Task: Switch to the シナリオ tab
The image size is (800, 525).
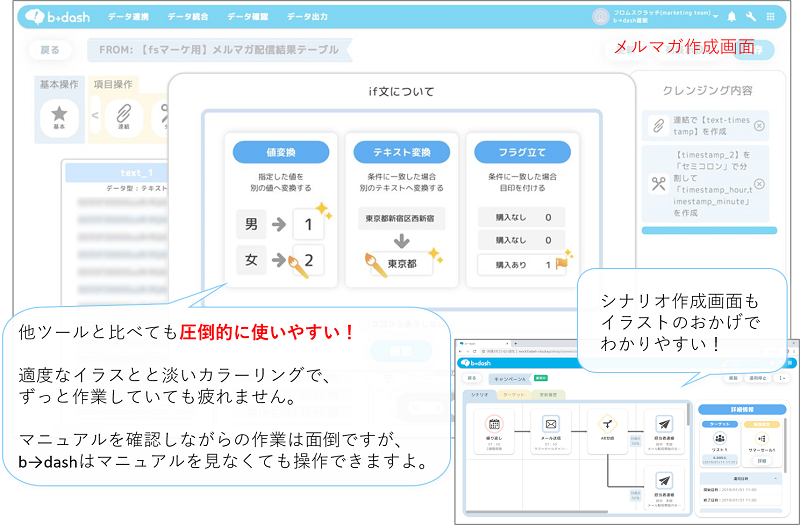Action: click(x=479, y=395)
